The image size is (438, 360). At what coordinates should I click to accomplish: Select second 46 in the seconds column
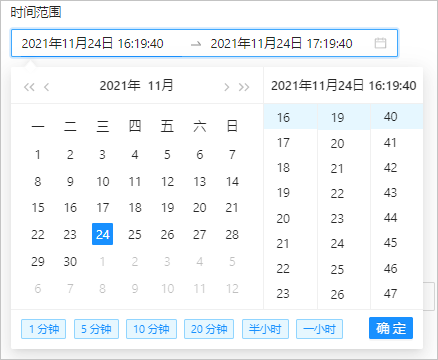coord(397,268)
